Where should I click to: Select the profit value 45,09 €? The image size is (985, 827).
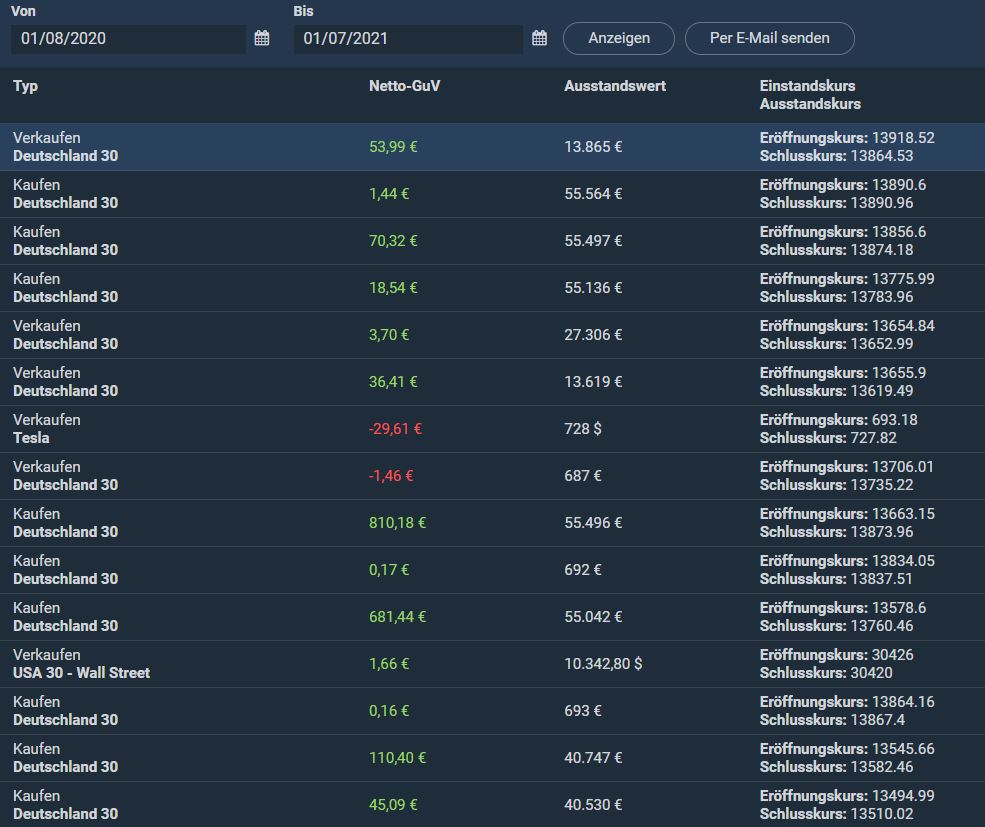[393, 805]
